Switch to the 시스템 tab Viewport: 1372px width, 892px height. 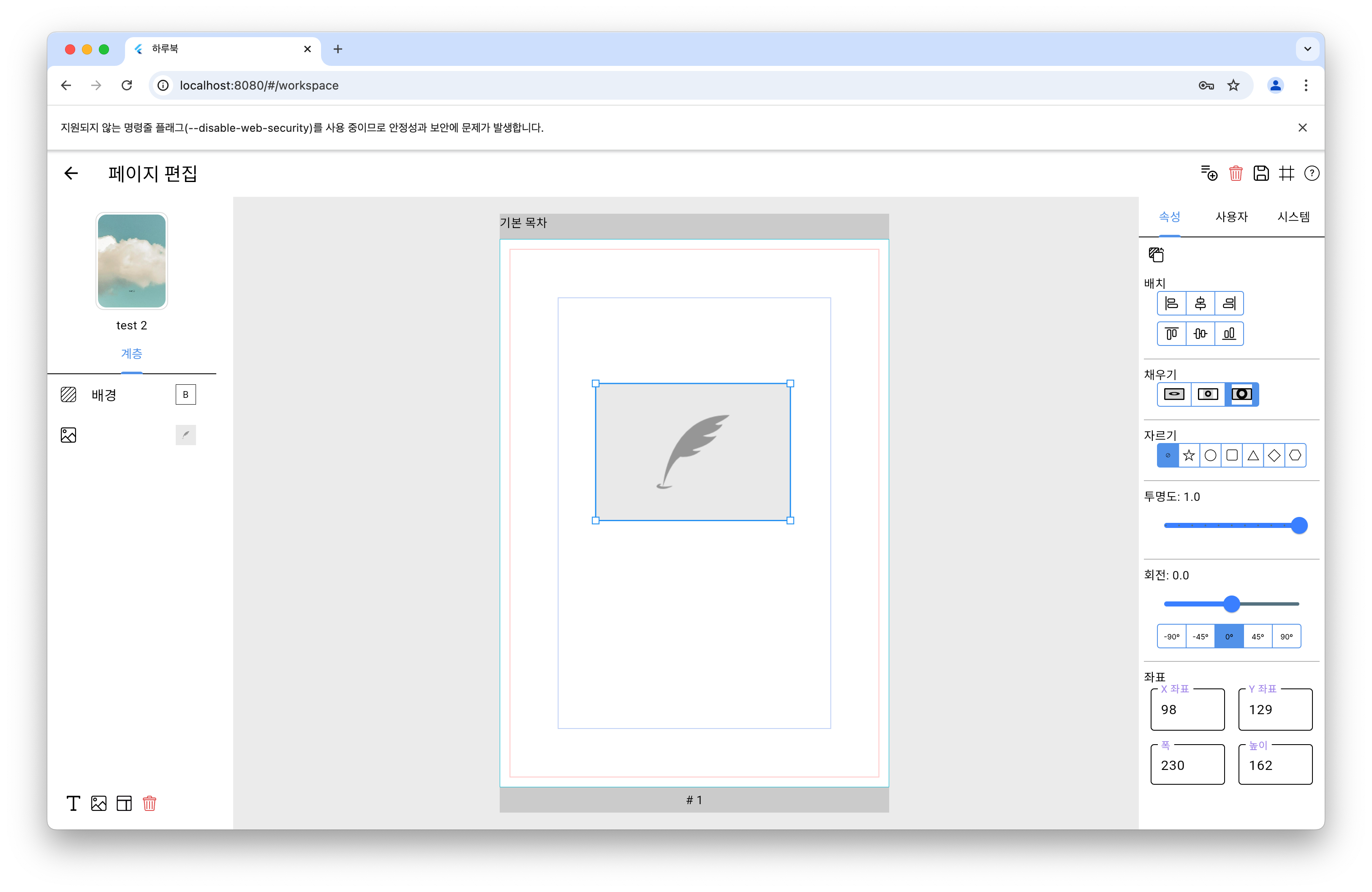point(1293,217)
